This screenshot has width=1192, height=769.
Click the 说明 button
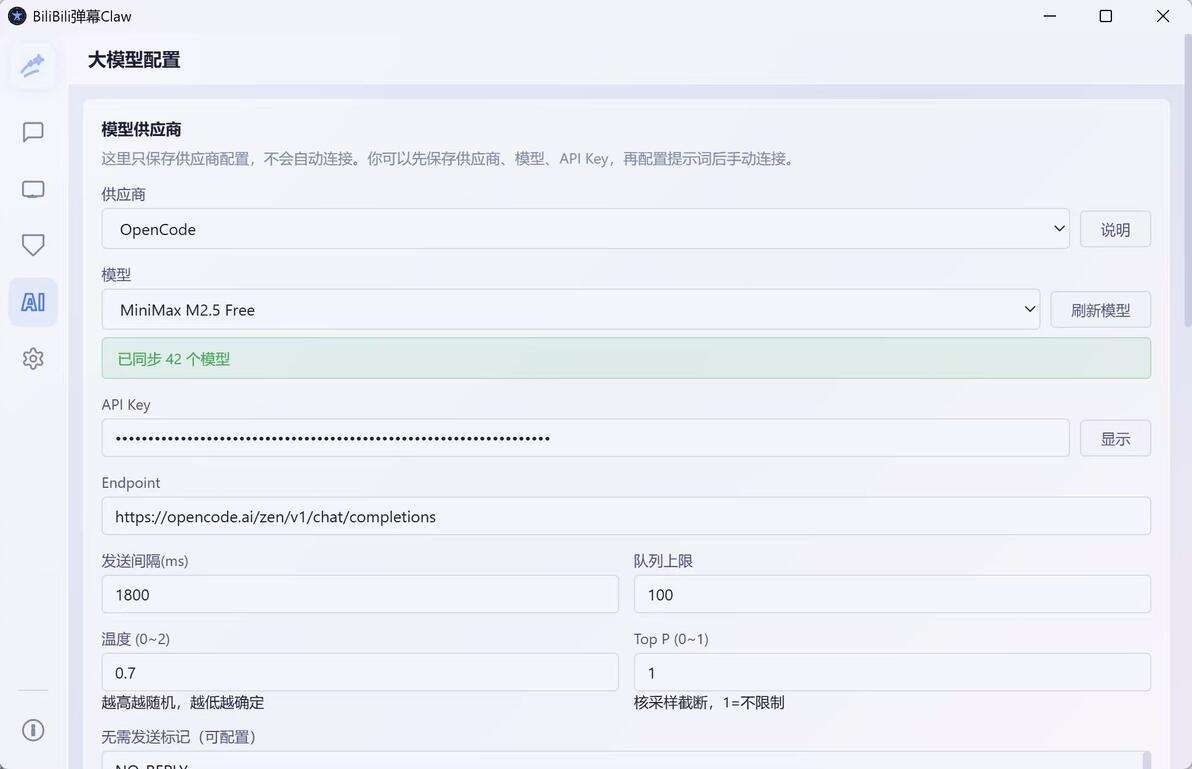point(1115,229)
